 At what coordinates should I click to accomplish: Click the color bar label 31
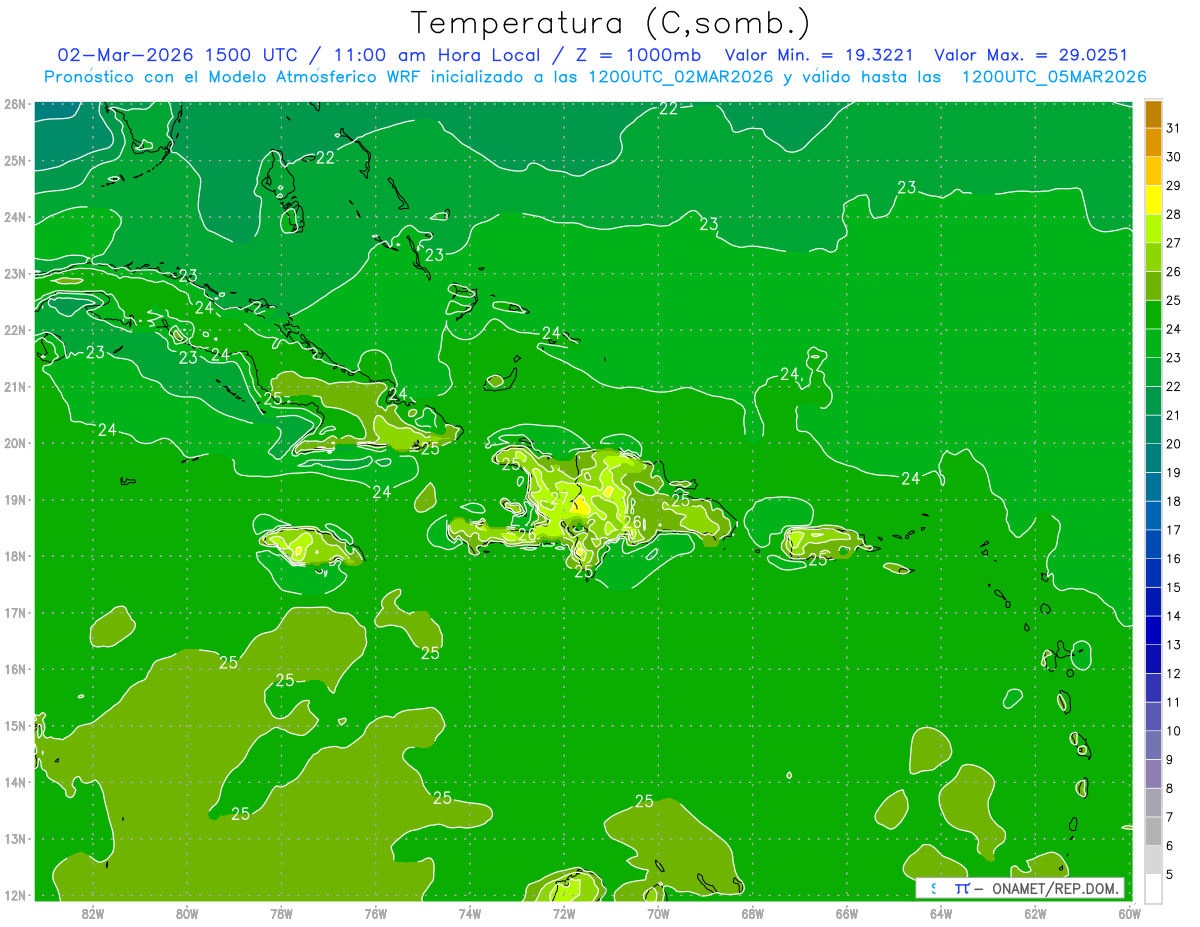click(1174, 126)
